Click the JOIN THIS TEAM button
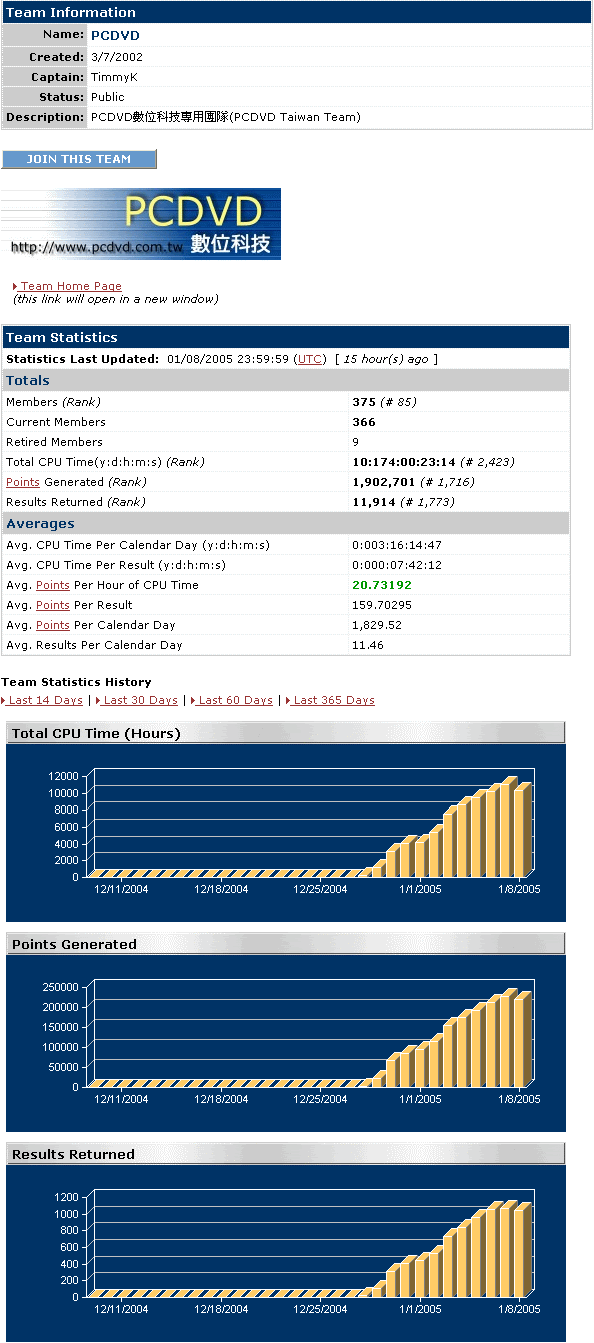 (x=79, y=159)
